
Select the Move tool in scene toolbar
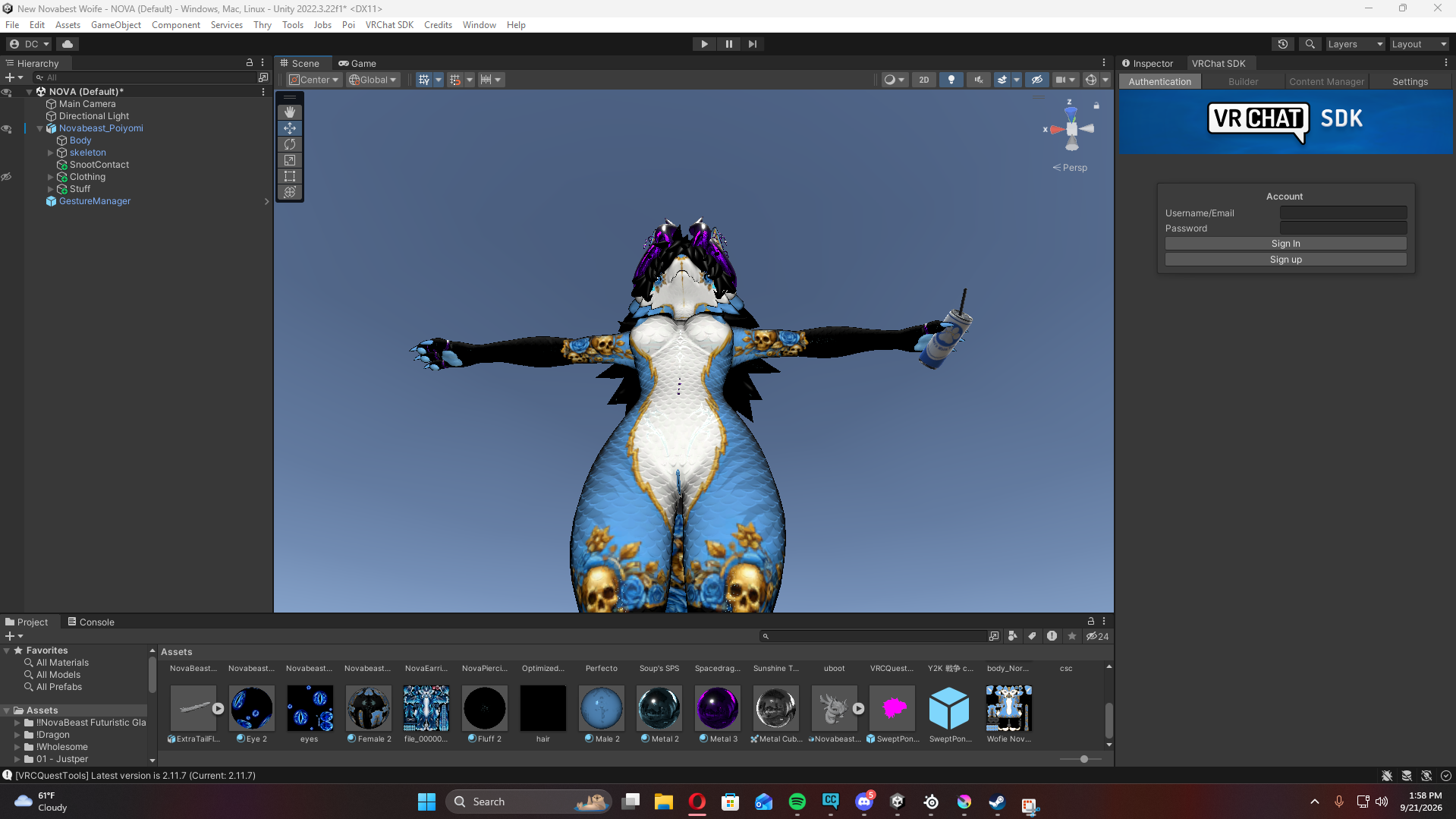(x=290, y=128)
